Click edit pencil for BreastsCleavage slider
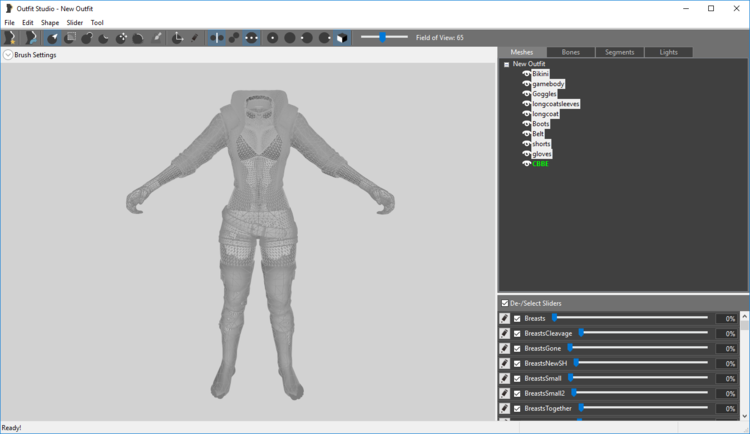This screenshot has height=434, width=750. tap(505, 333)
